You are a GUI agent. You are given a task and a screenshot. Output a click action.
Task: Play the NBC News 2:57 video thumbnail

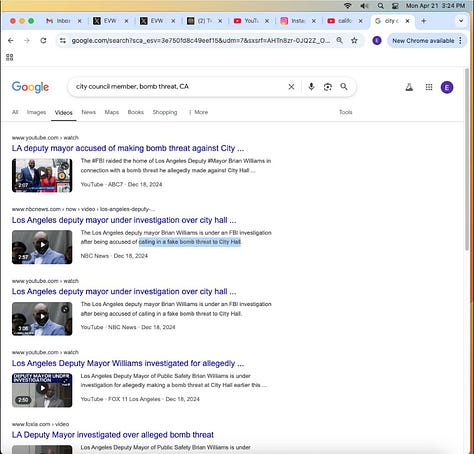click(x=42, y=247)
